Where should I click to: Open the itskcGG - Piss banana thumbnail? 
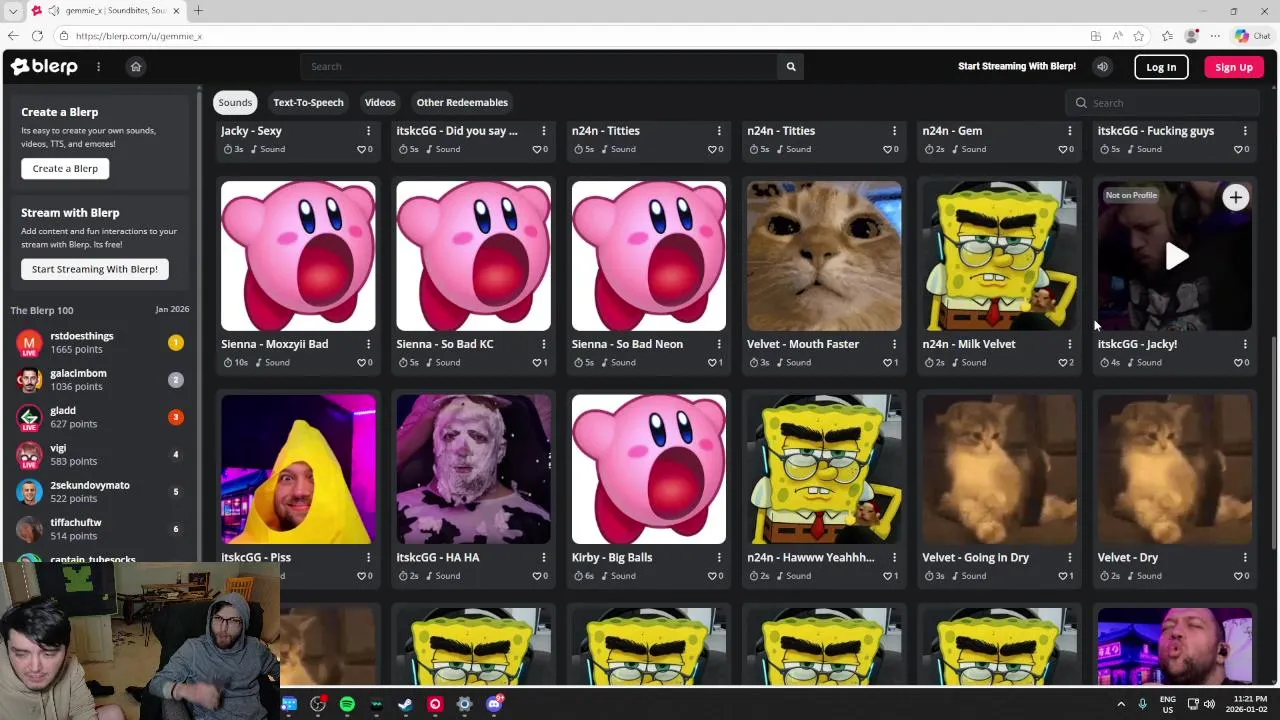[x=298, y=469]
